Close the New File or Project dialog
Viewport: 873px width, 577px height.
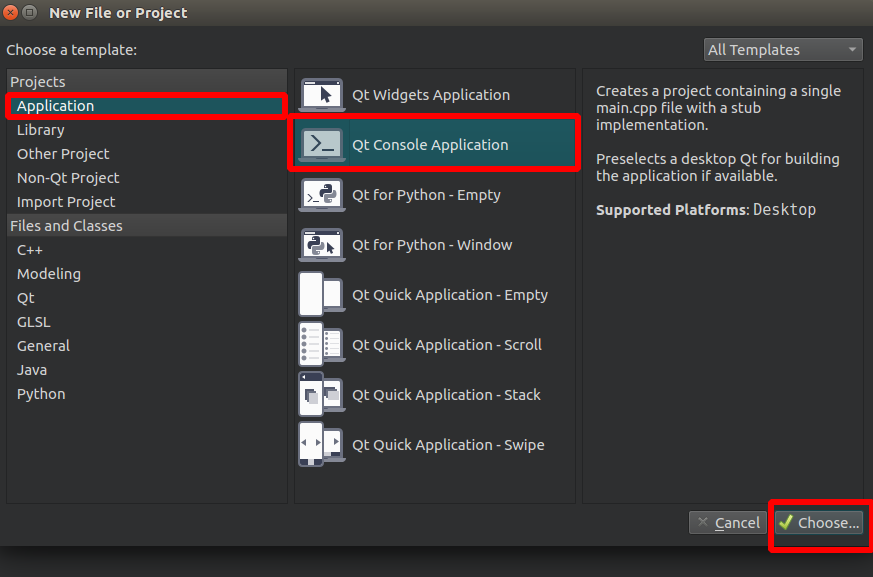(x=10, y=13)
